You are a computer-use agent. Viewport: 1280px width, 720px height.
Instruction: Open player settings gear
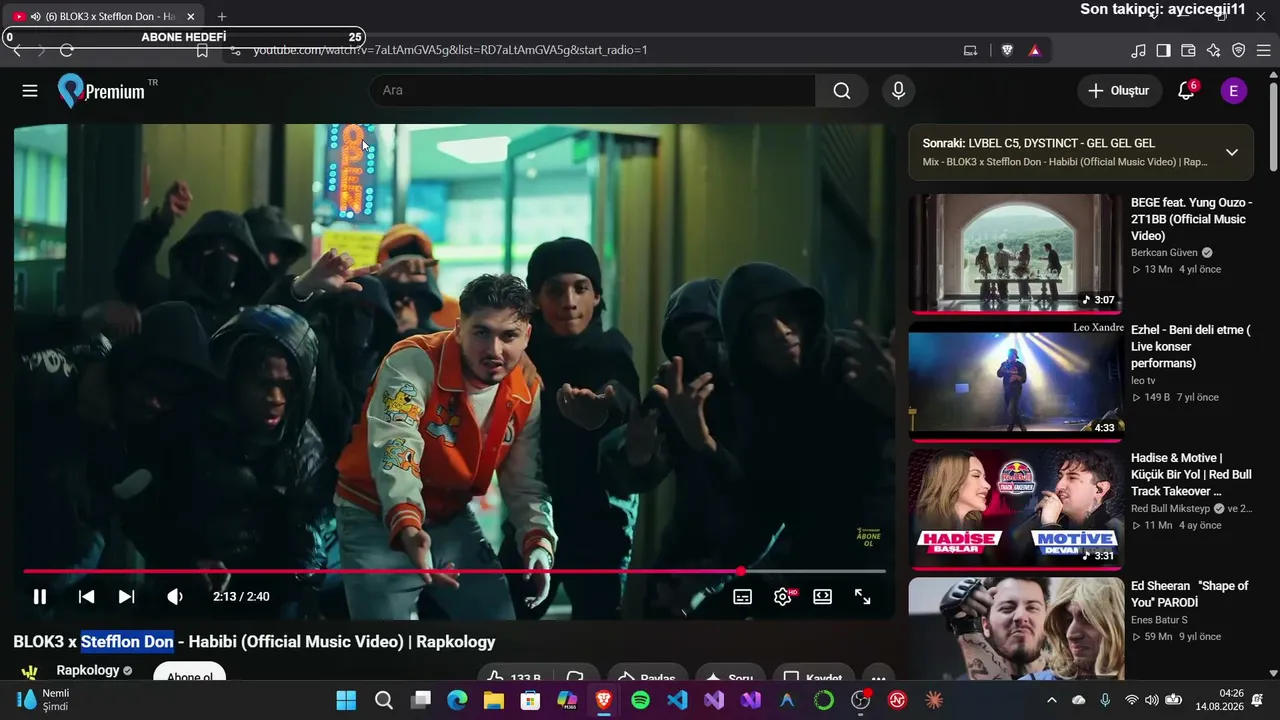click(783, 597)
